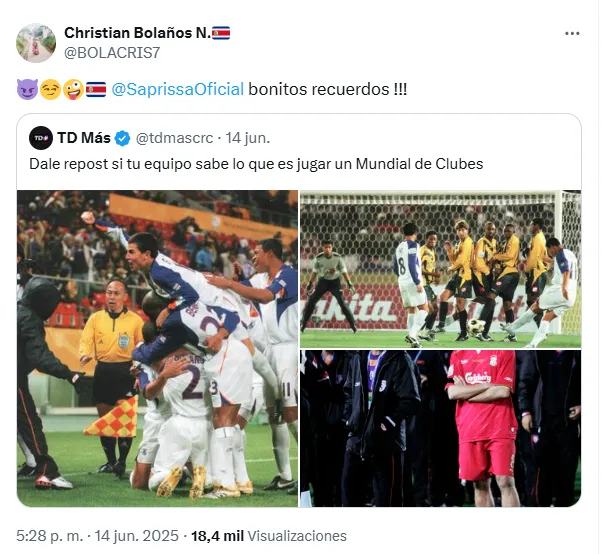The height and width of the screenshot is (554, 615).
Task: Click the purple devil emoji
Action: click(x=26, y=90)
